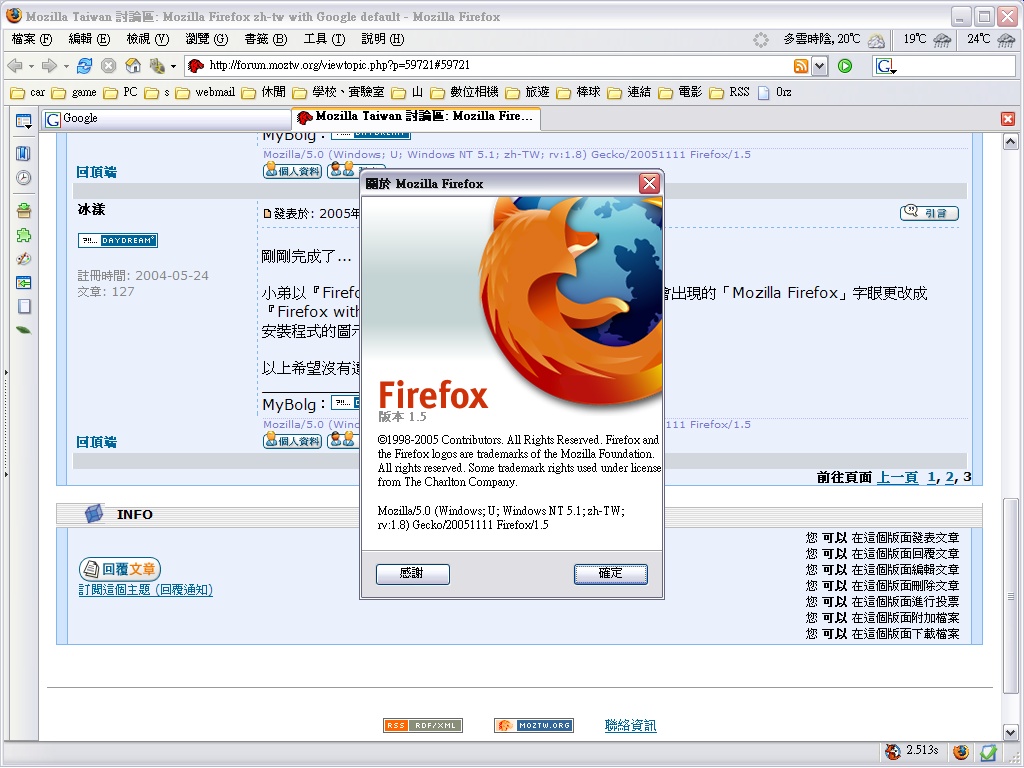Click the sidebar window with green arrow icon
The image size is (1024, 768).
point(24,283)
